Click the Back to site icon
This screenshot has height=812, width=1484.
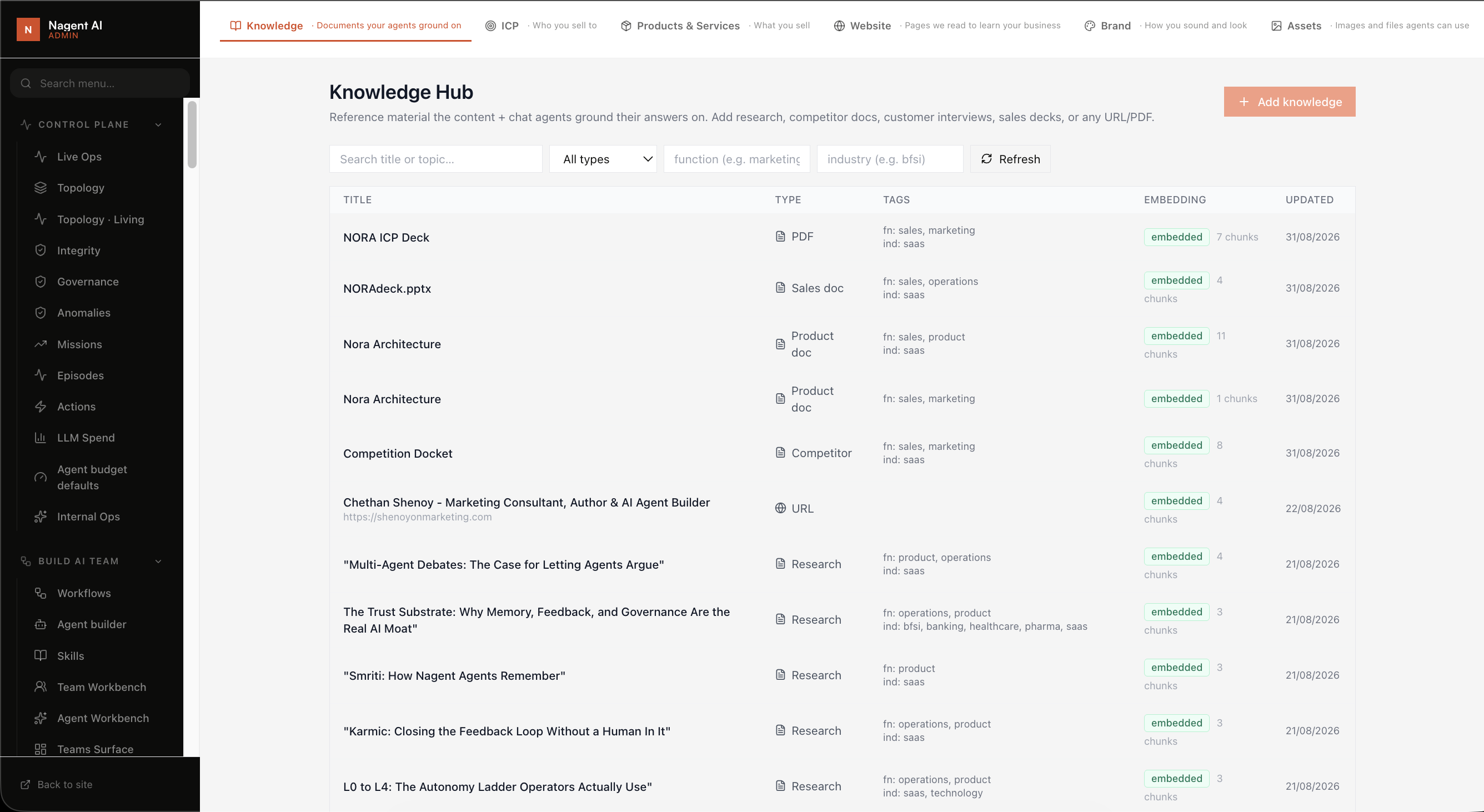pyautogui.click(x=25, y=784)
